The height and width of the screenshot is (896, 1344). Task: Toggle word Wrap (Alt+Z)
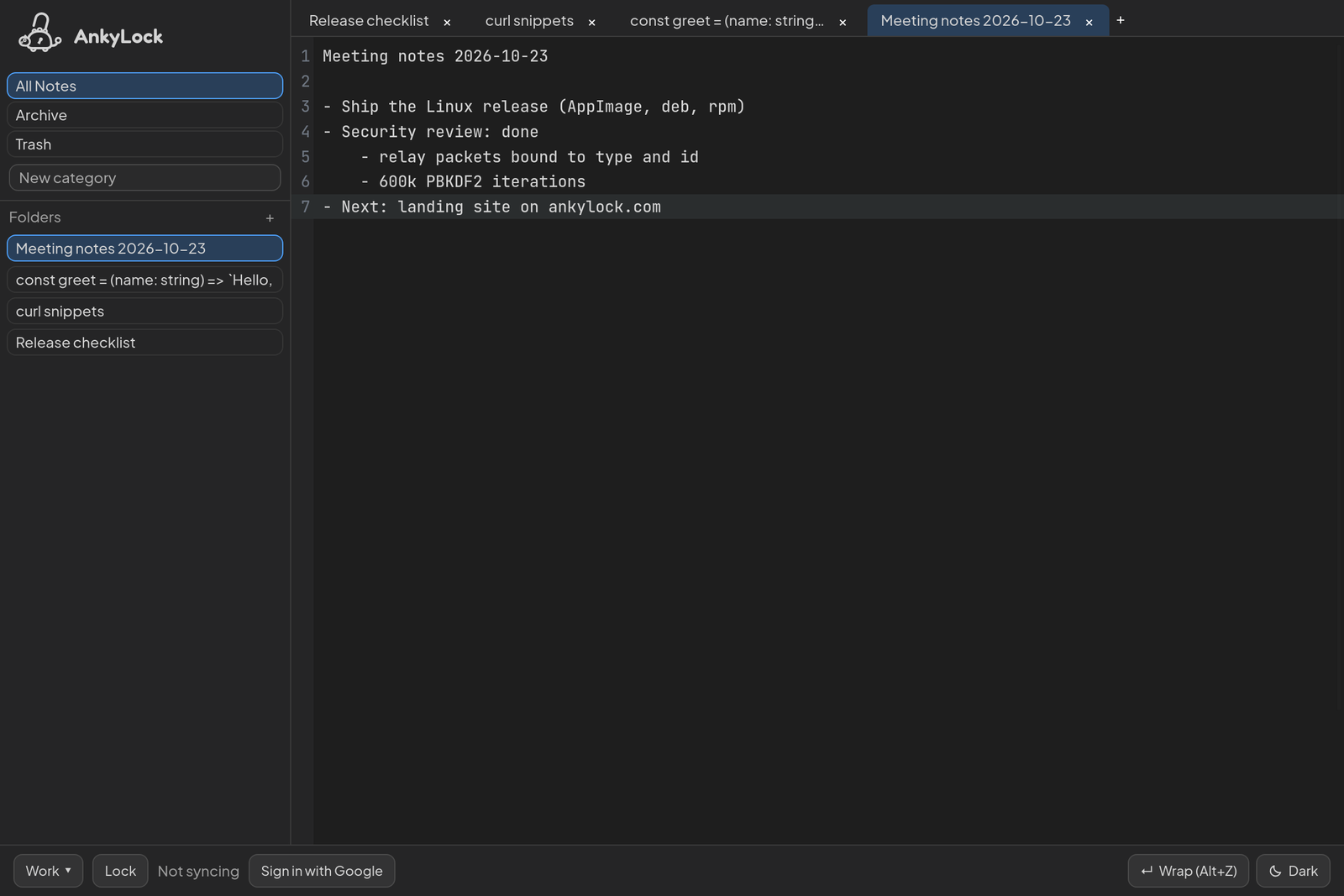pyautogui.click(x=1188, y=871)
